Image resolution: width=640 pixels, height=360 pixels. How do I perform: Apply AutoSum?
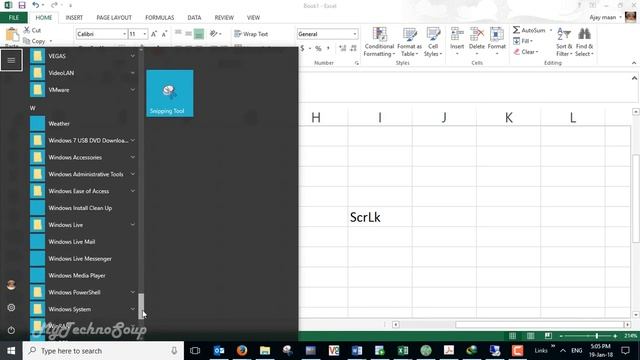tap(529, 30)
